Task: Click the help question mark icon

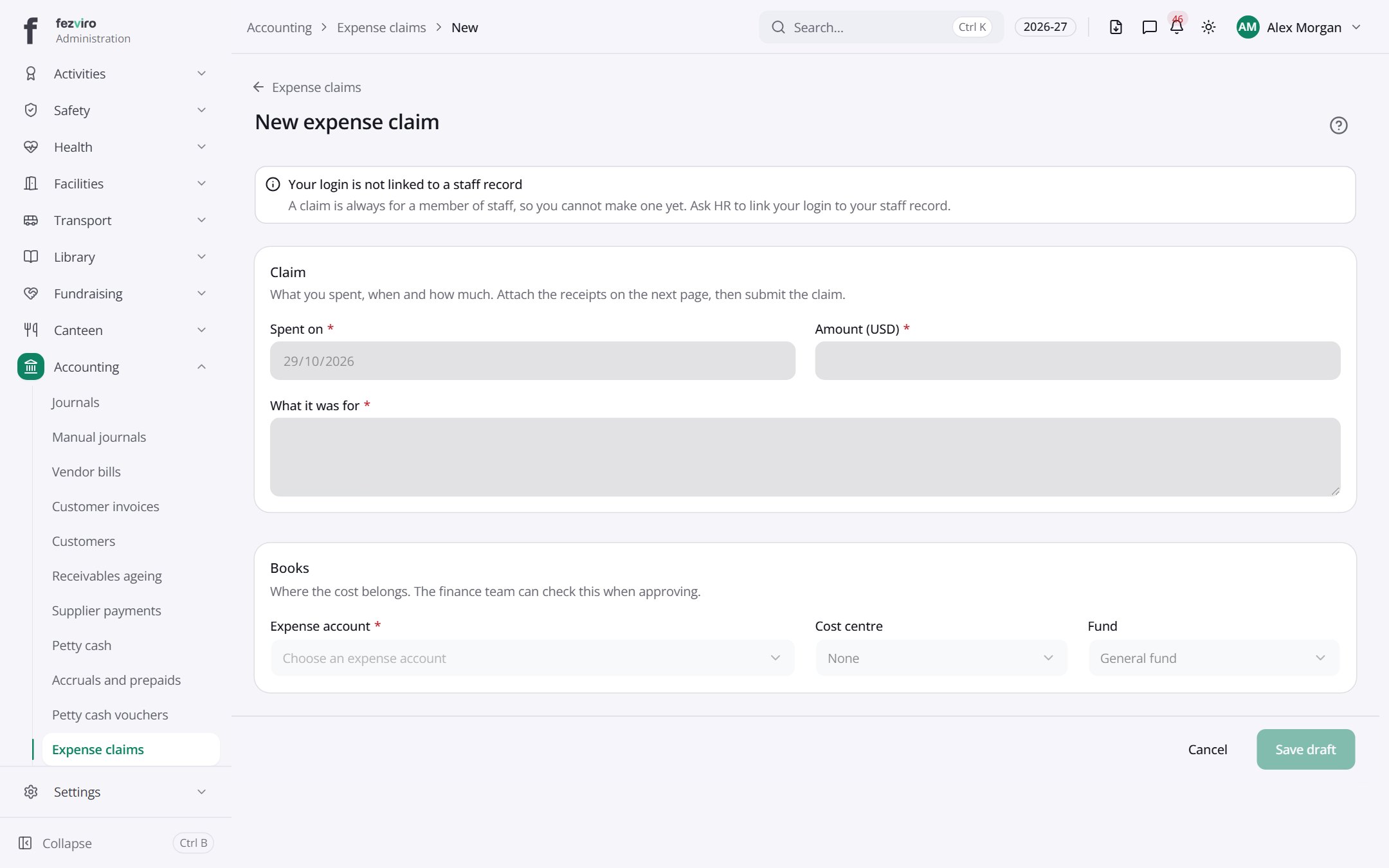Action: tap(1338, 125)
